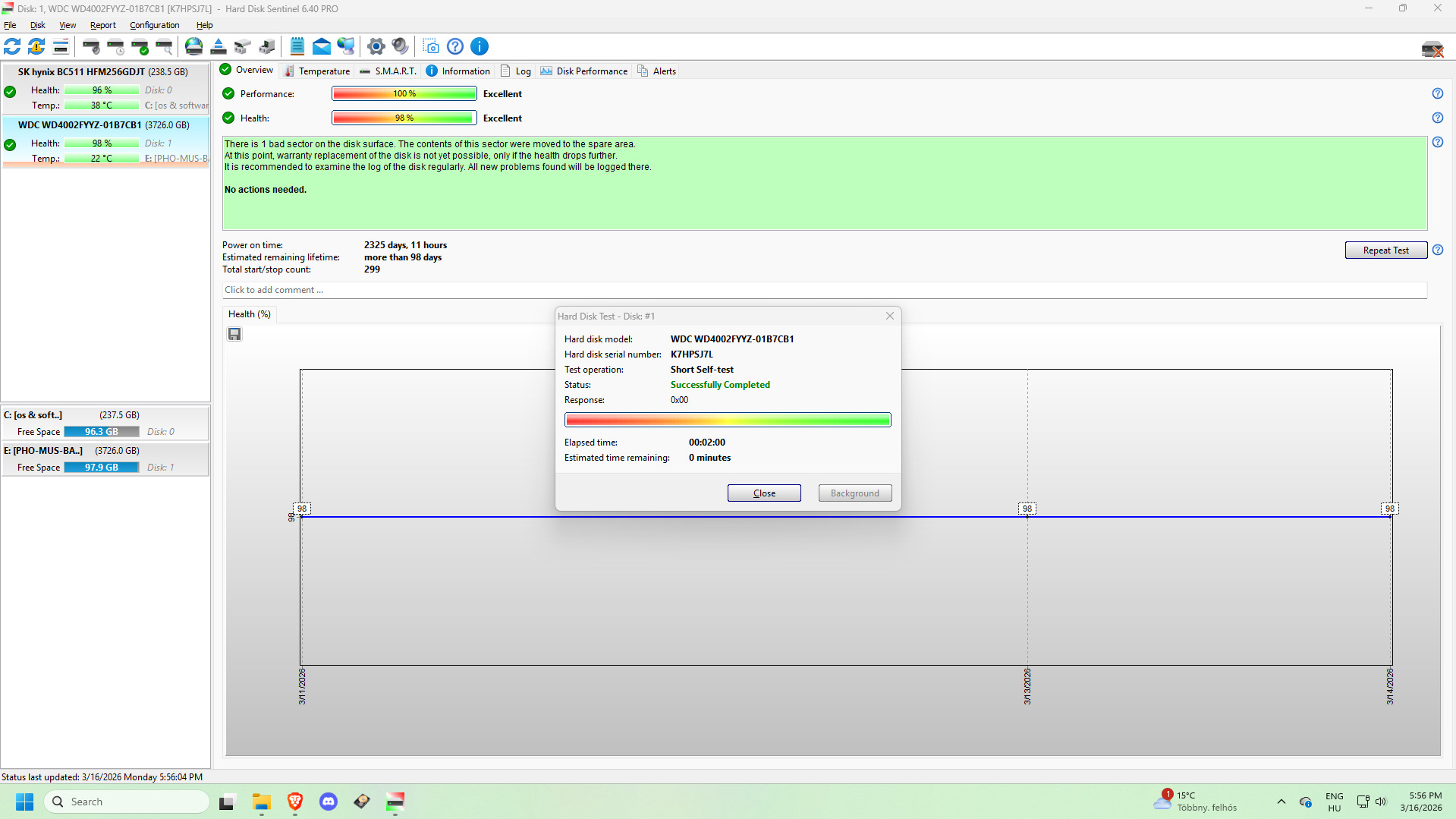Click the help icon beside Health bar

(x=1438, y=118)
